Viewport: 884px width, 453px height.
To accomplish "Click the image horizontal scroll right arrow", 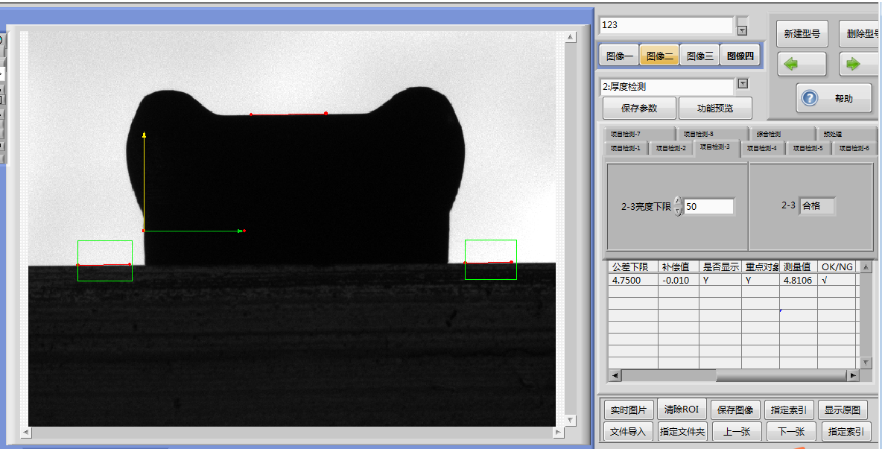I will (x=559, y=433).
